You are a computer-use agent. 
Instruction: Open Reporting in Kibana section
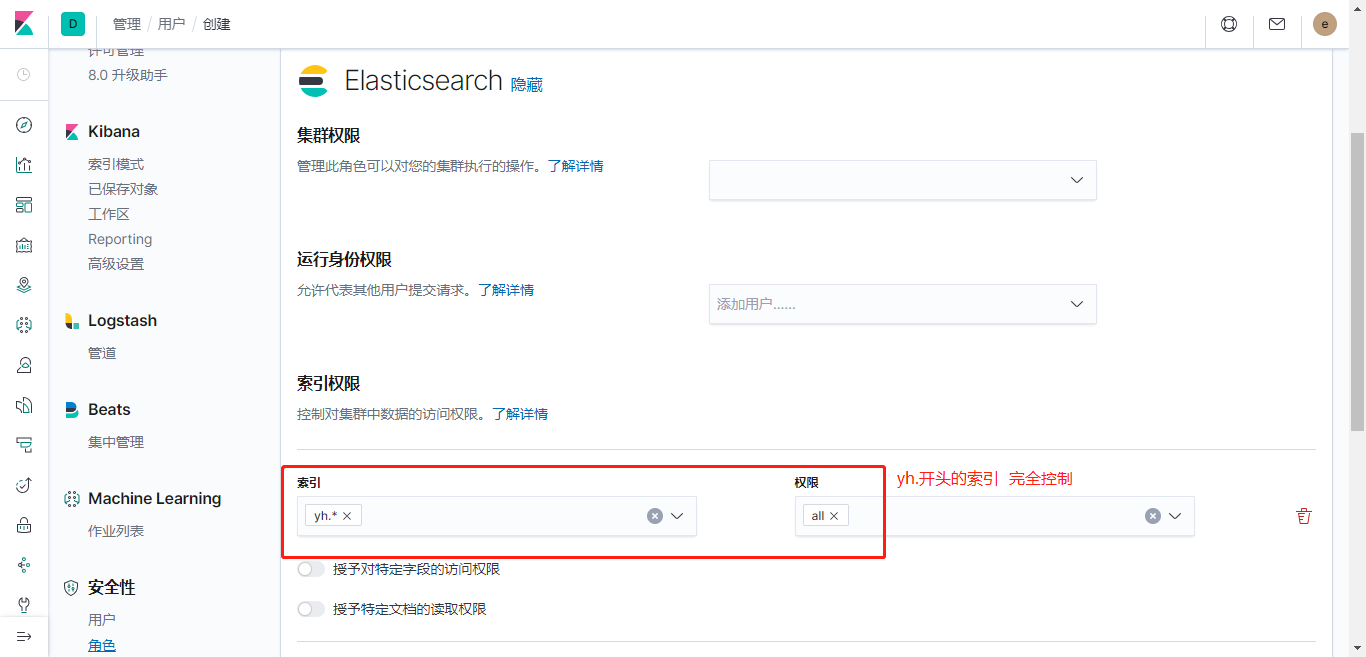coord(120,239)
